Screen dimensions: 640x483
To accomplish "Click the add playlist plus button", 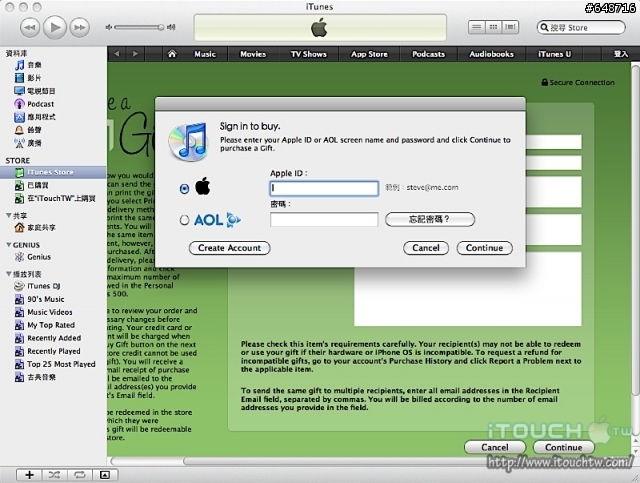I will 29,474.
